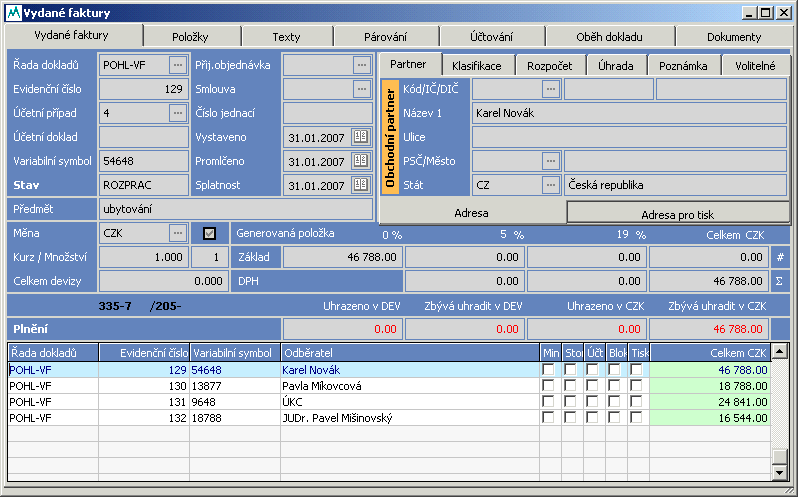Open calendar picker for Promlčeno date
Image resolution: width=798 pixels, height=497 pixels.
360,161
